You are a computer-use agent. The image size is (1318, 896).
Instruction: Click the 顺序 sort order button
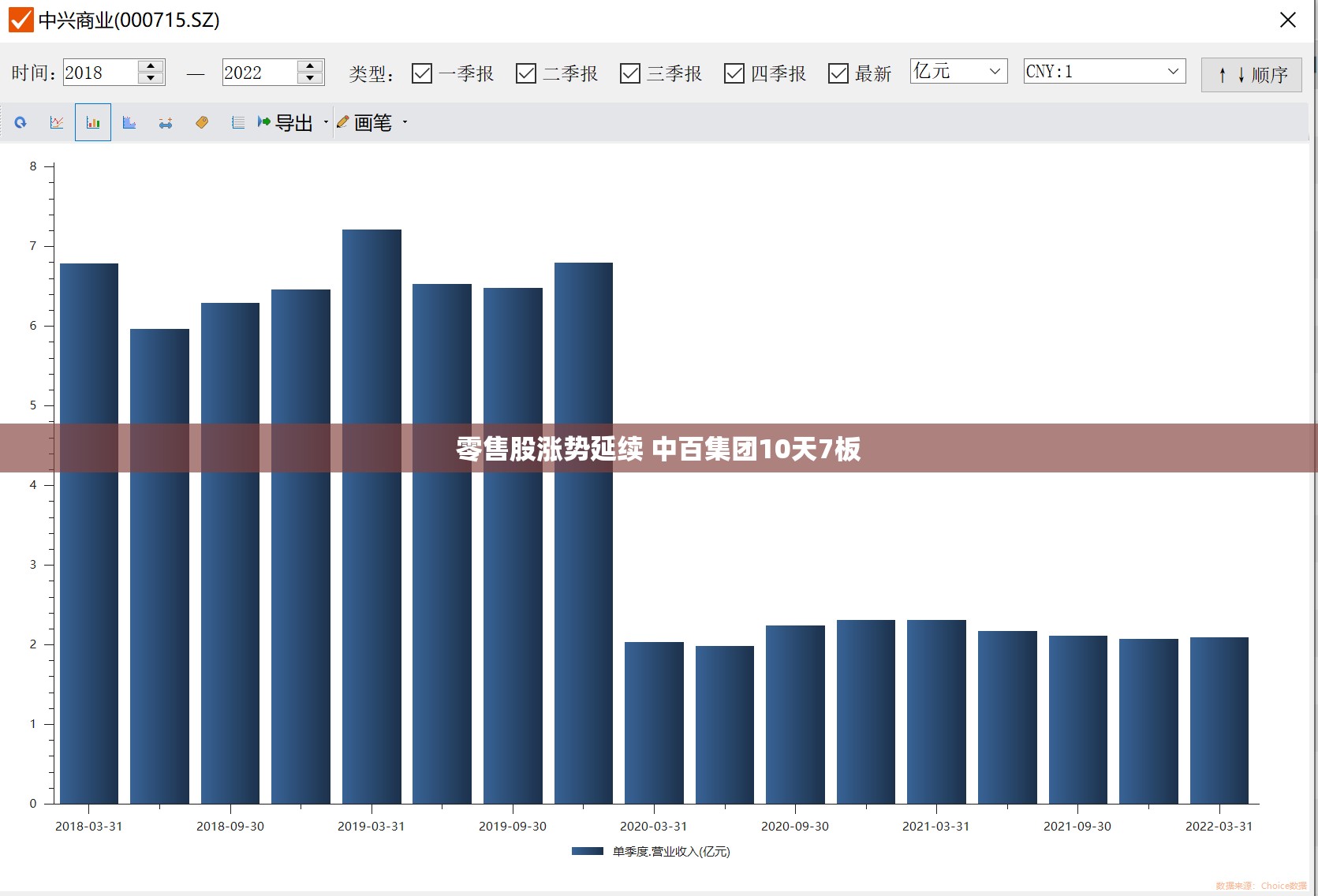(1251, 75)
